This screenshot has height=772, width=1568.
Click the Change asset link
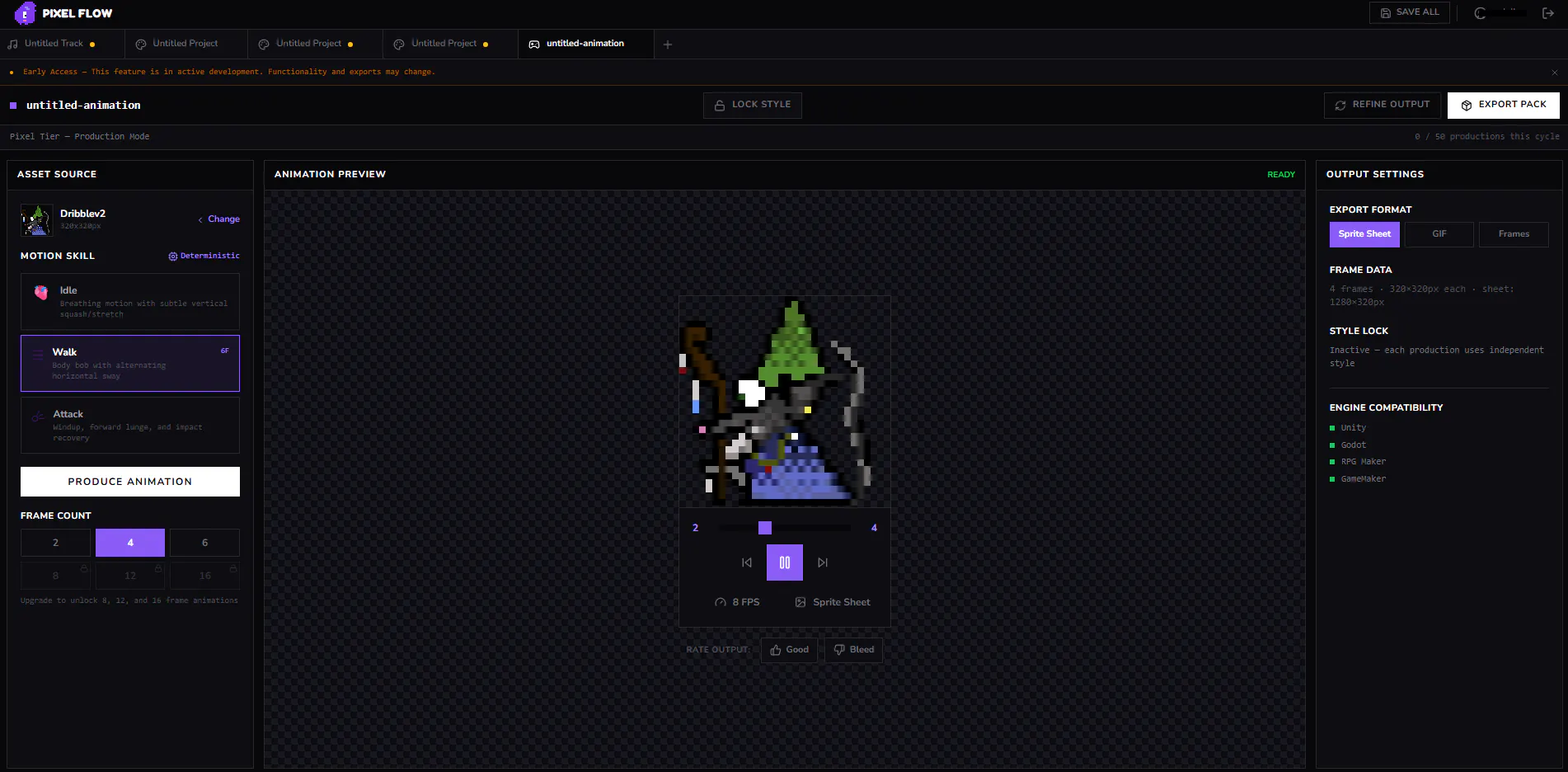click(219, 219)
